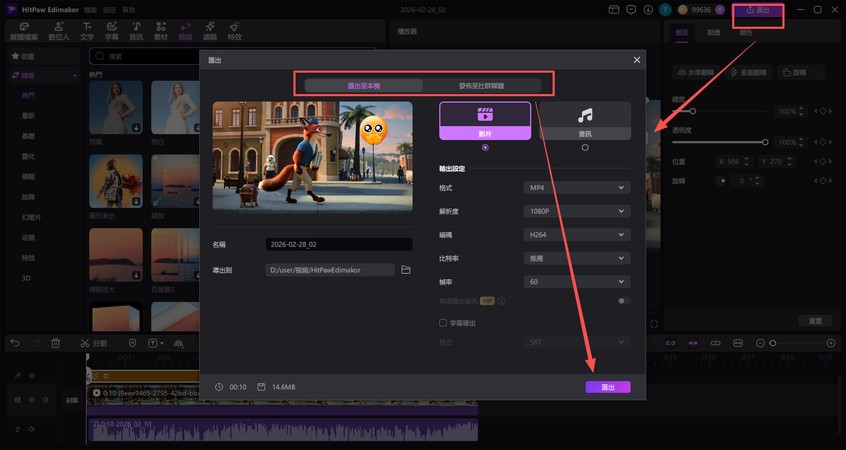Screen dimensions: 846x450
Task: Click the Undo arrow in timeline toolbar
Action: pyautogui.click(x=15, y=343)
